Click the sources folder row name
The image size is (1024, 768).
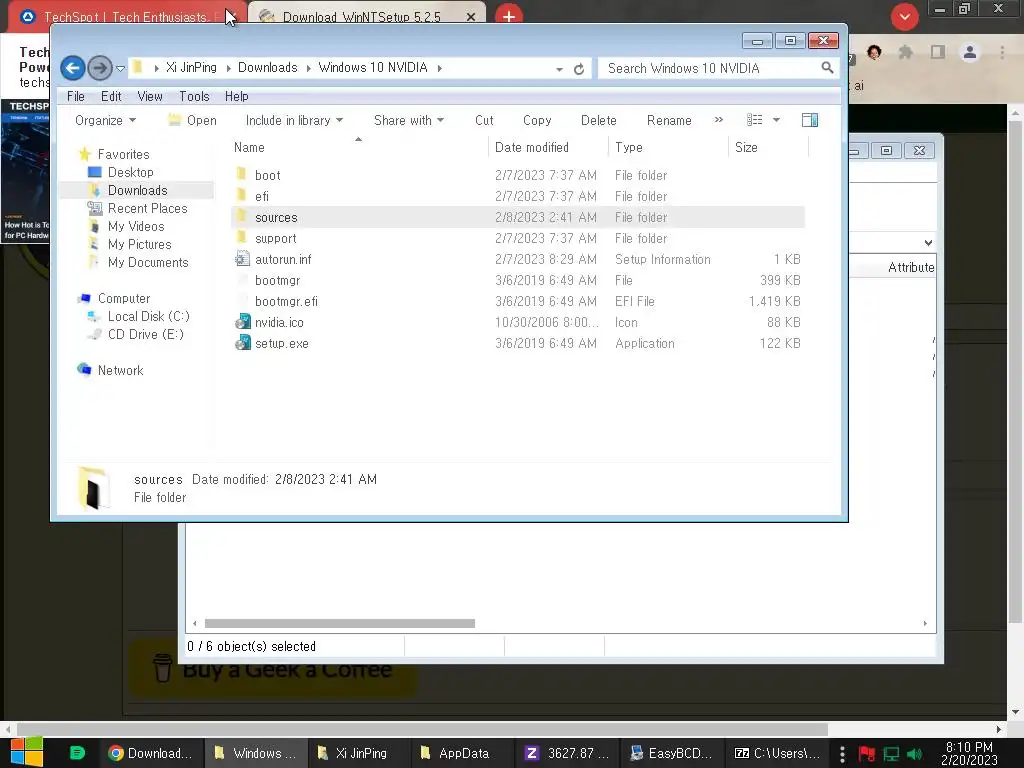276,217
